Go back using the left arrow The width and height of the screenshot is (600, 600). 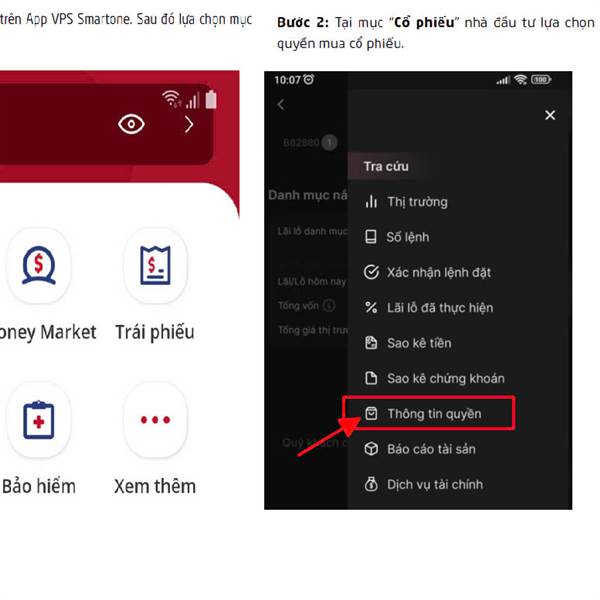[281, 104]
